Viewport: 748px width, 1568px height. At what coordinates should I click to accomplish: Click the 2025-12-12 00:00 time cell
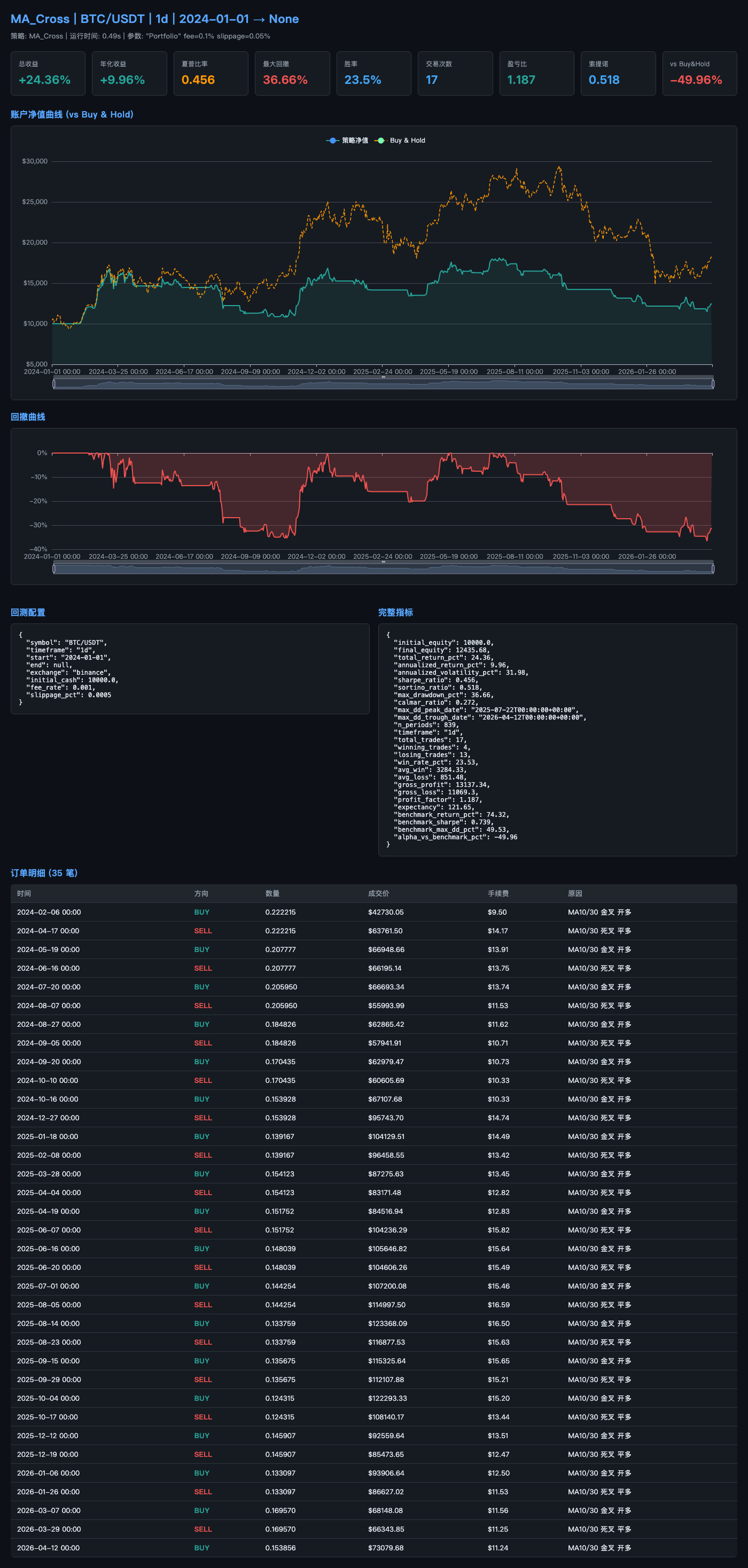click(48, 1436)
